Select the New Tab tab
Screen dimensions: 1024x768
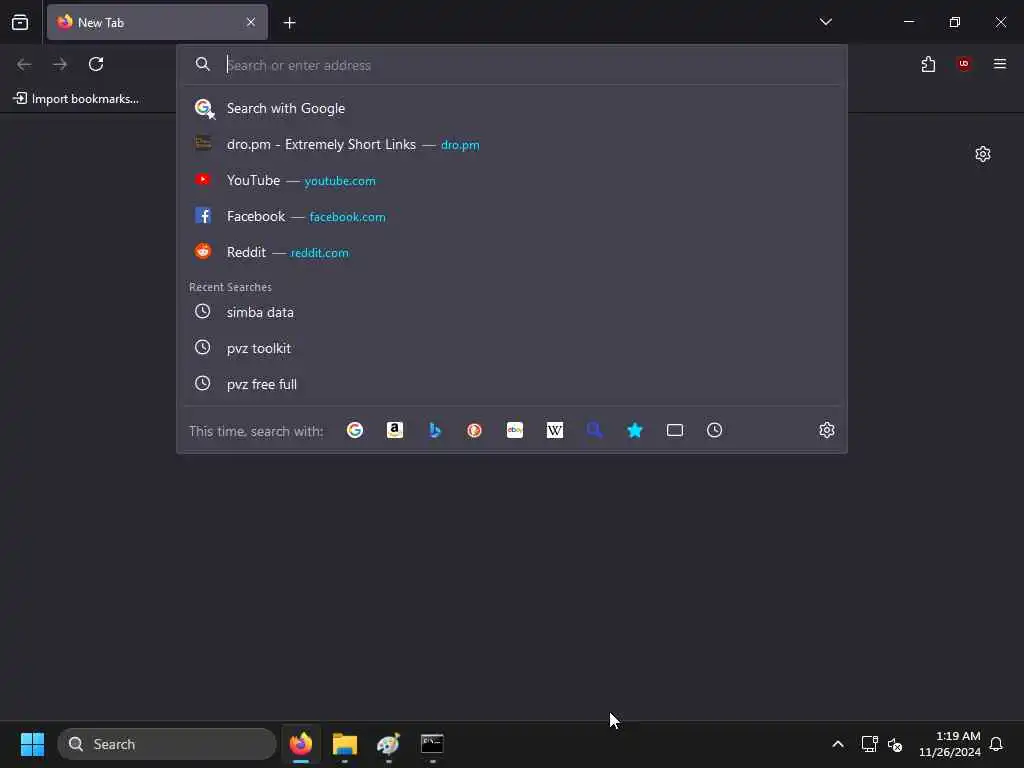click(157, 22)
